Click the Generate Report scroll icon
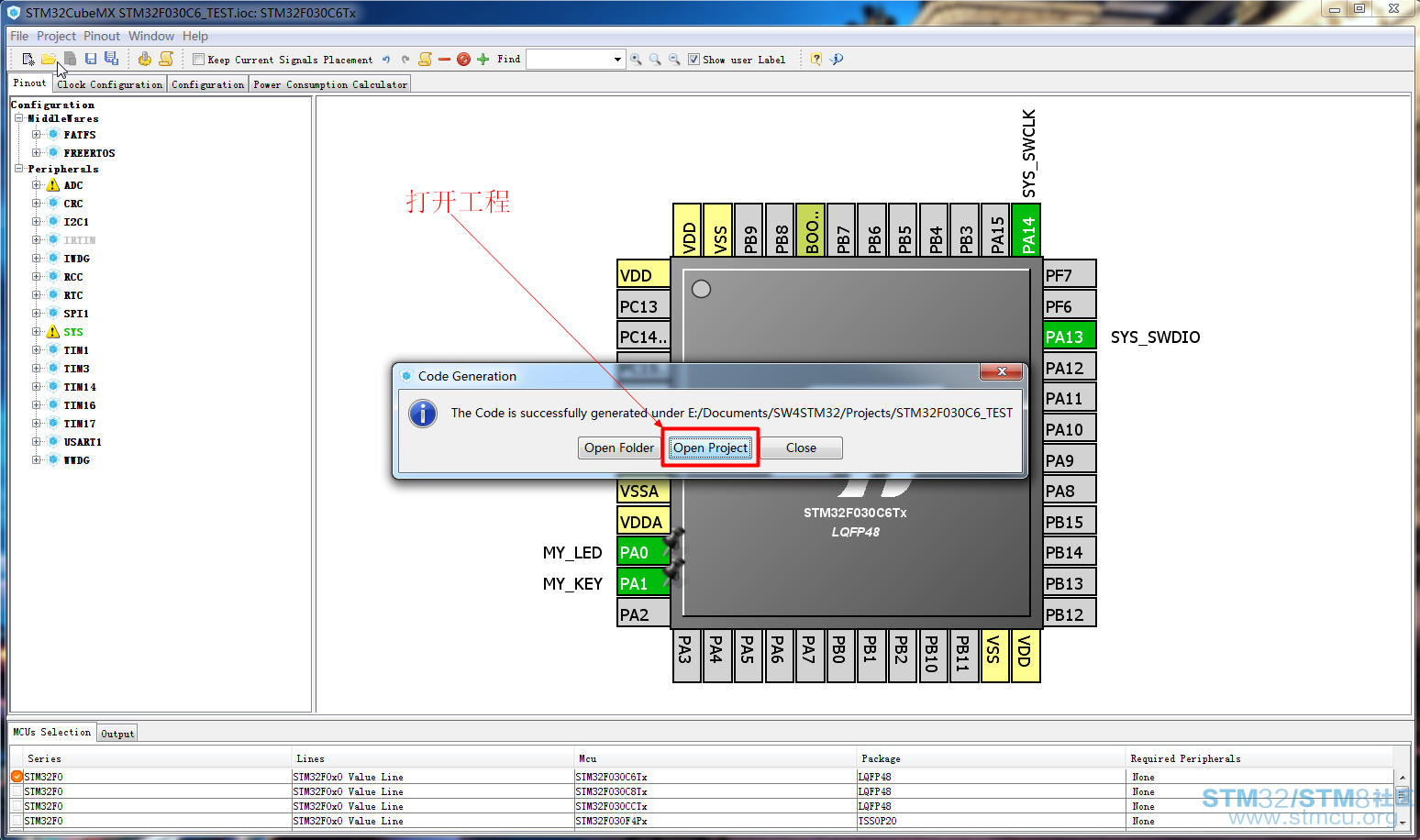 coord(166,59)
